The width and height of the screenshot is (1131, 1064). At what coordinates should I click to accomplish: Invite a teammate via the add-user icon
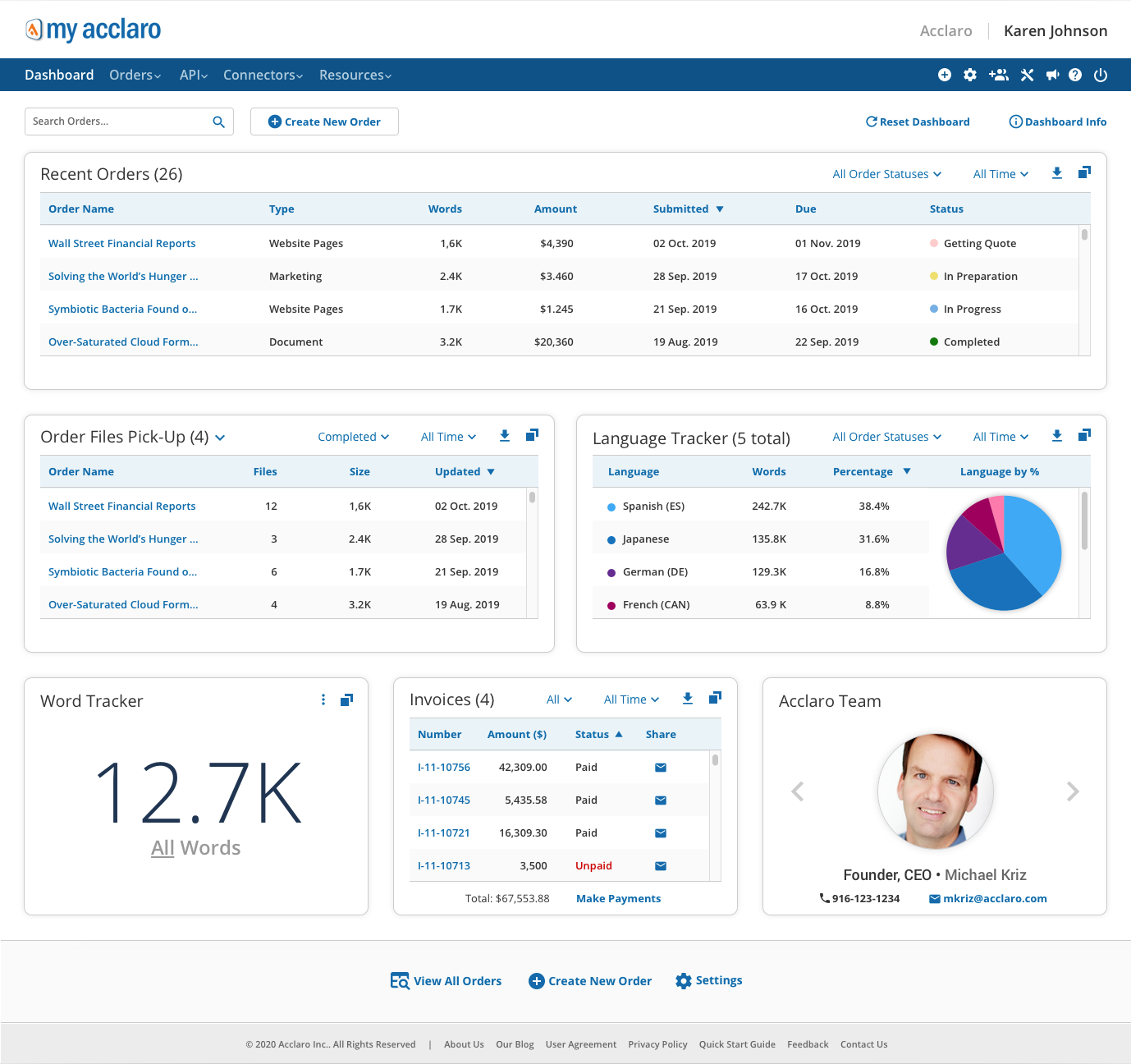point(999,75)
